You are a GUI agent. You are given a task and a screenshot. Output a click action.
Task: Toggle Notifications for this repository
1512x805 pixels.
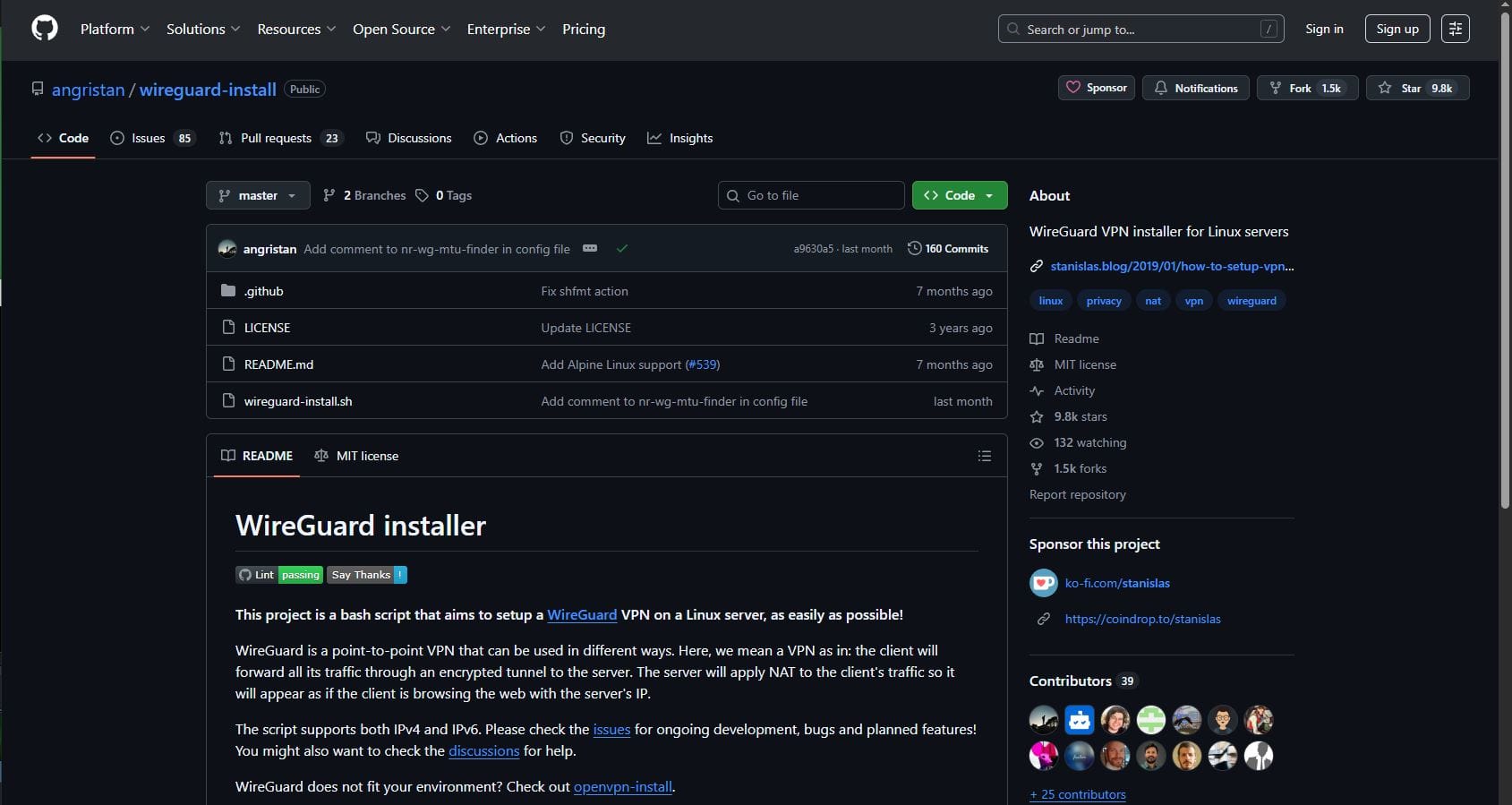click(1195, 88)
